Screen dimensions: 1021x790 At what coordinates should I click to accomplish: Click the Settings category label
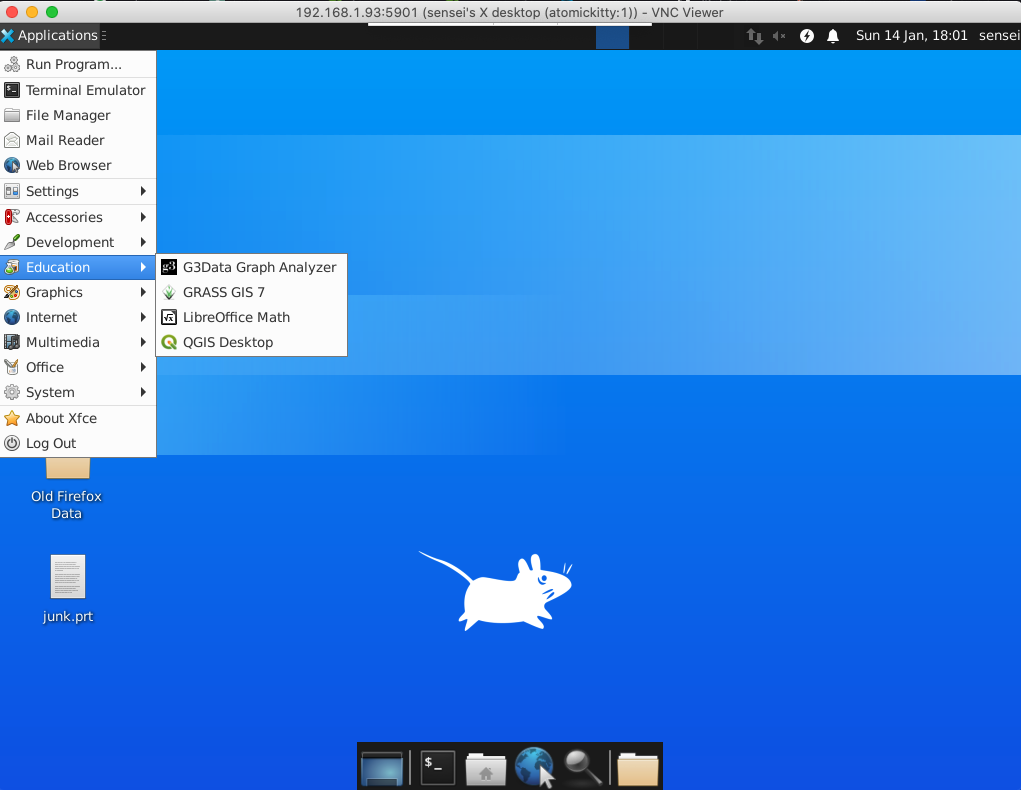click(52, 191)
